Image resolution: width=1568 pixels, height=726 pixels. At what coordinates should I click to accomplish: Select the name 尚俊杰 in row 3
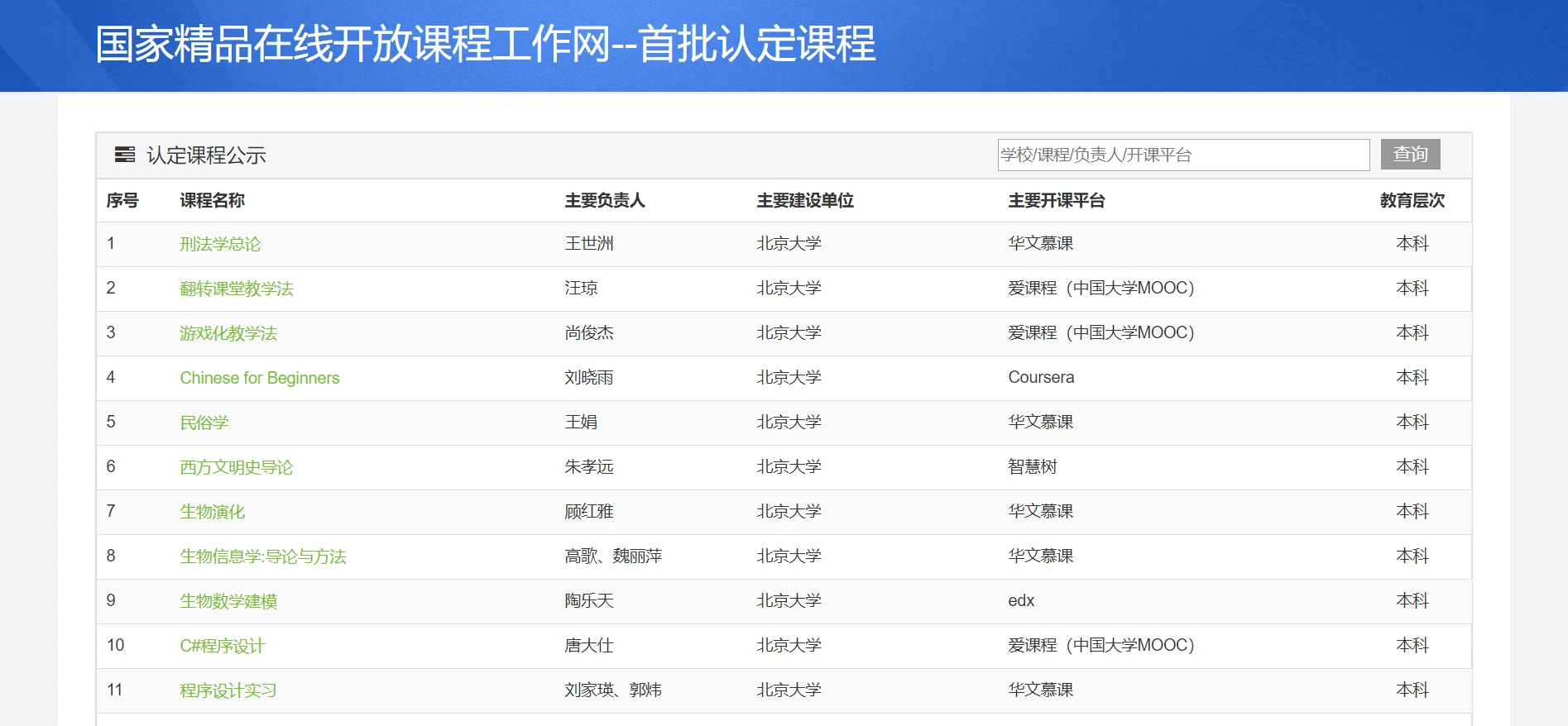click(x=589, y=332)
